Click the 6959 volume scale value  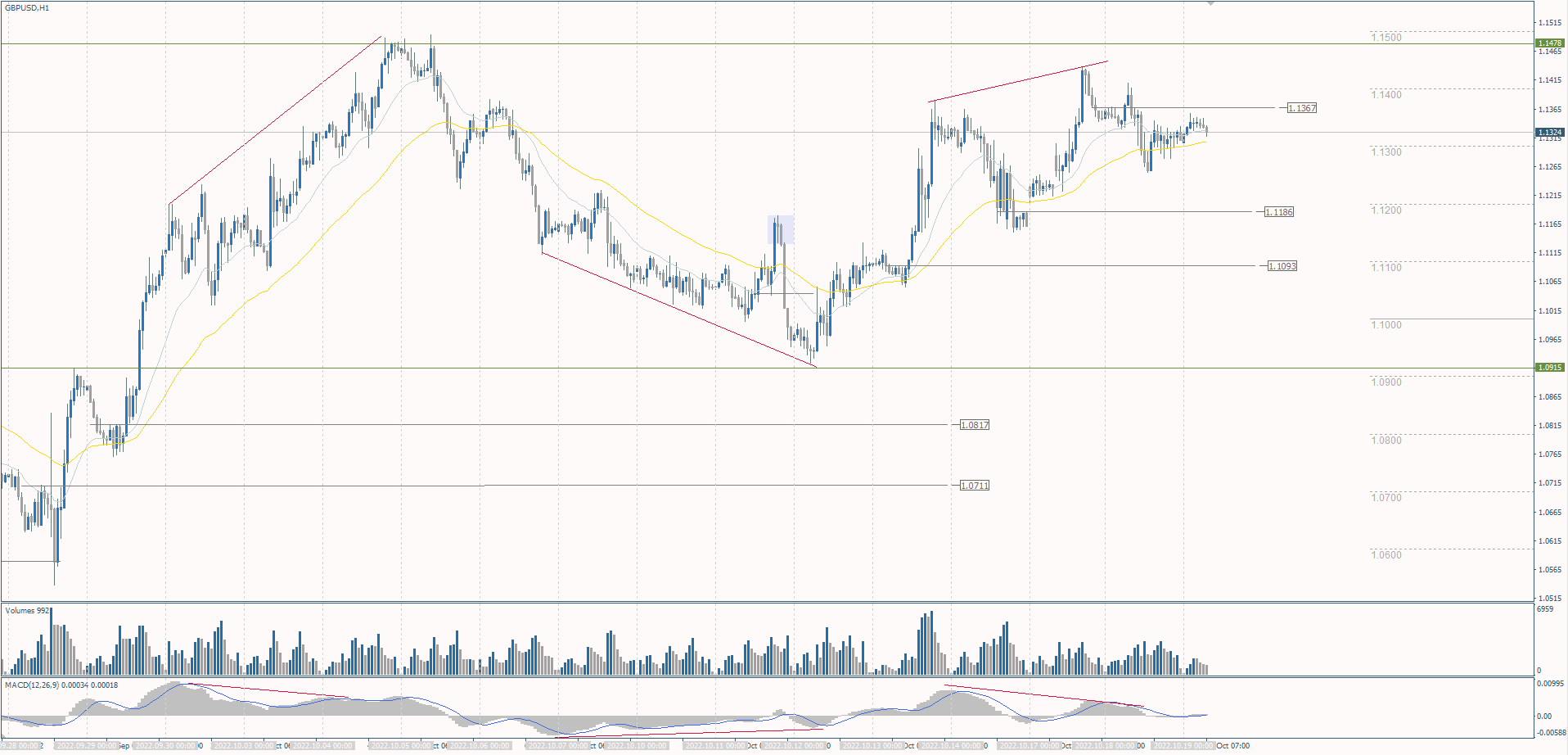tap(1545, 609)
